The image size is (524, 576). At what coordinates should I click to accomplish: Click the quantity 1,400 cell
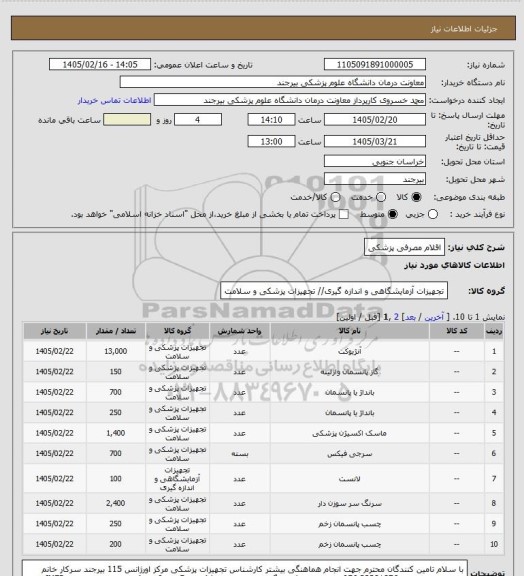(116, 433)
